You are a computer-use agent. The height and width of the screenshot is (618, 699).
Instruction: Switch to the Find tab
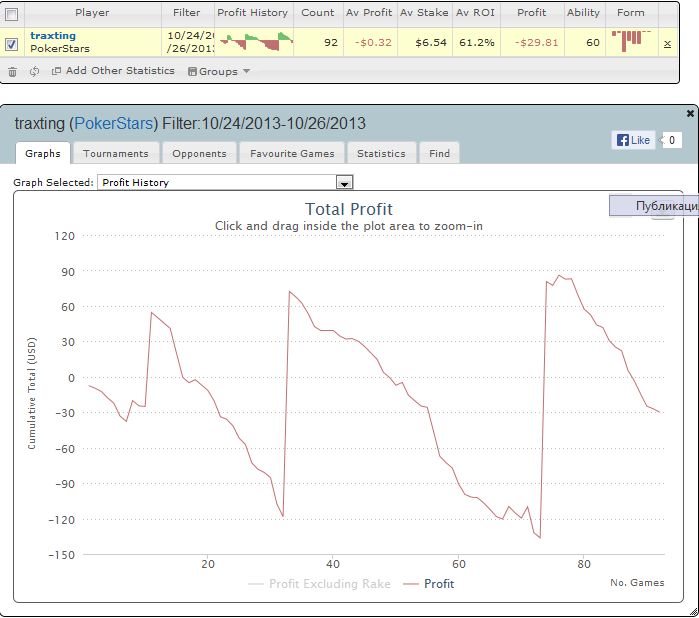(x=440, y=153)
